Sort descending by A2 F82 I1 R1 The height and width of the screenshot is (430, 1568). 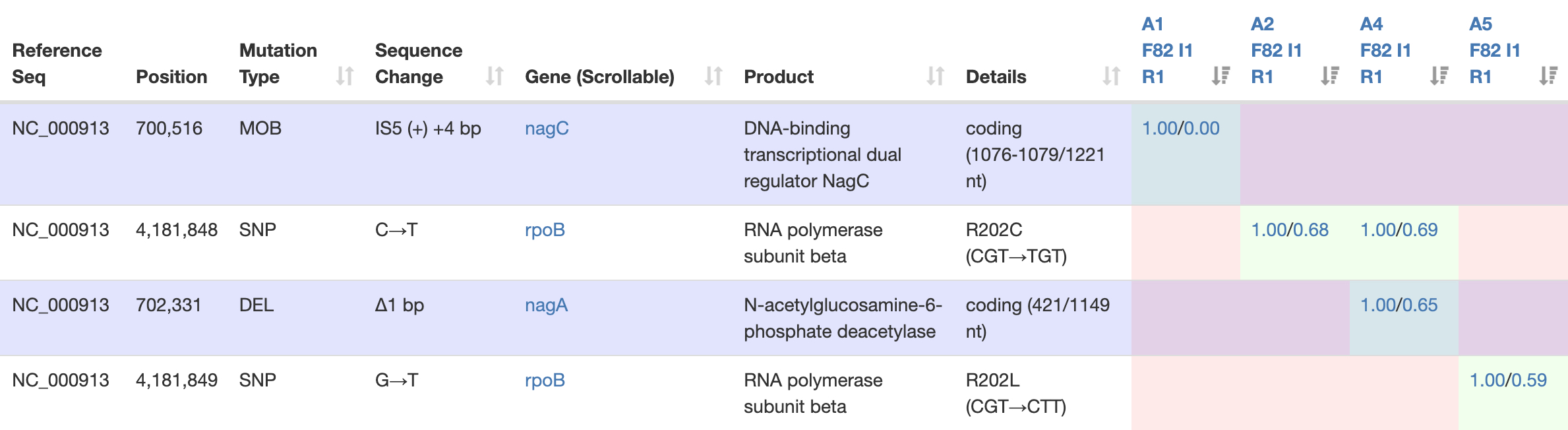click(x=1330, y=77)
